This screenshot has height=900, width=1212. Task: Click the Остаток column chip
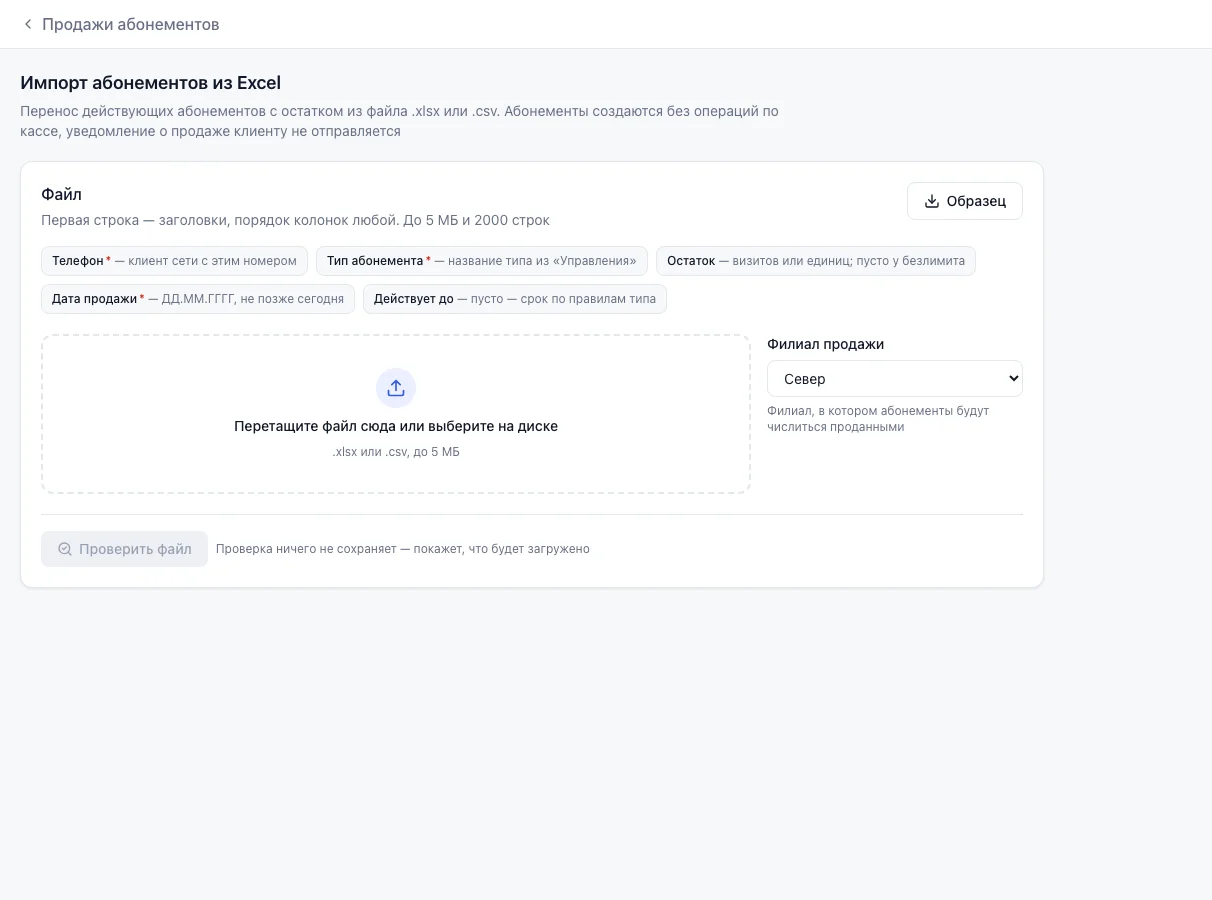816,261
